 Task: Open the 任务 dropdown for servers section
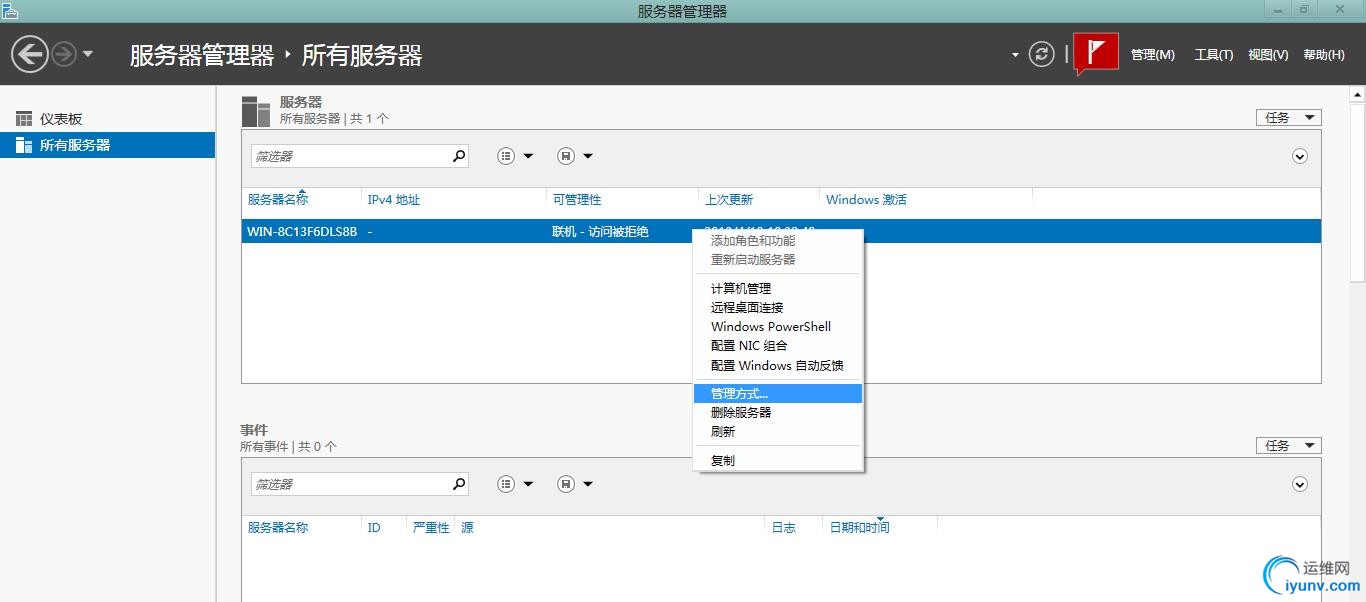[1289, 117]
